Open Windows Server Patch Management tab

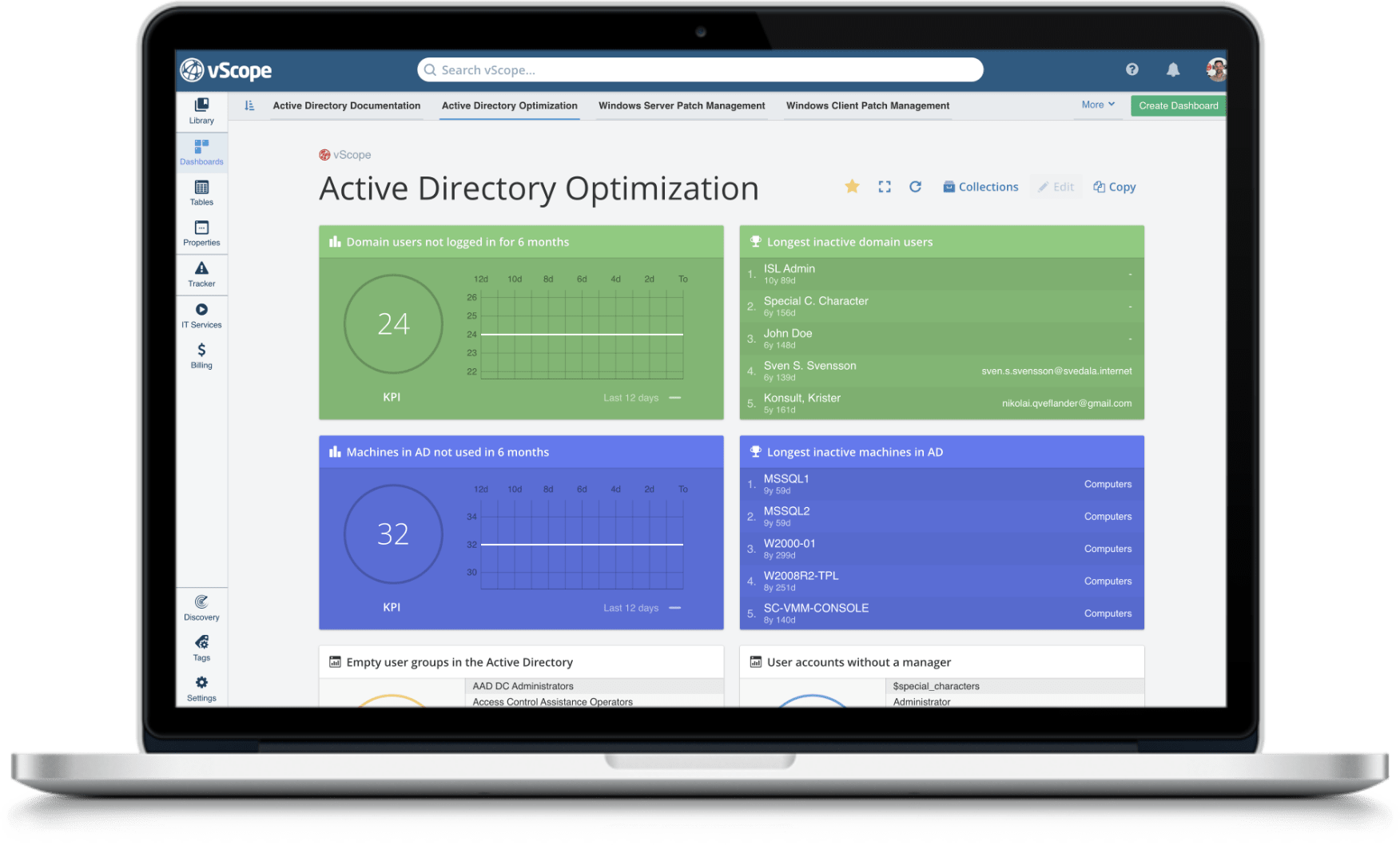[682, 105]
